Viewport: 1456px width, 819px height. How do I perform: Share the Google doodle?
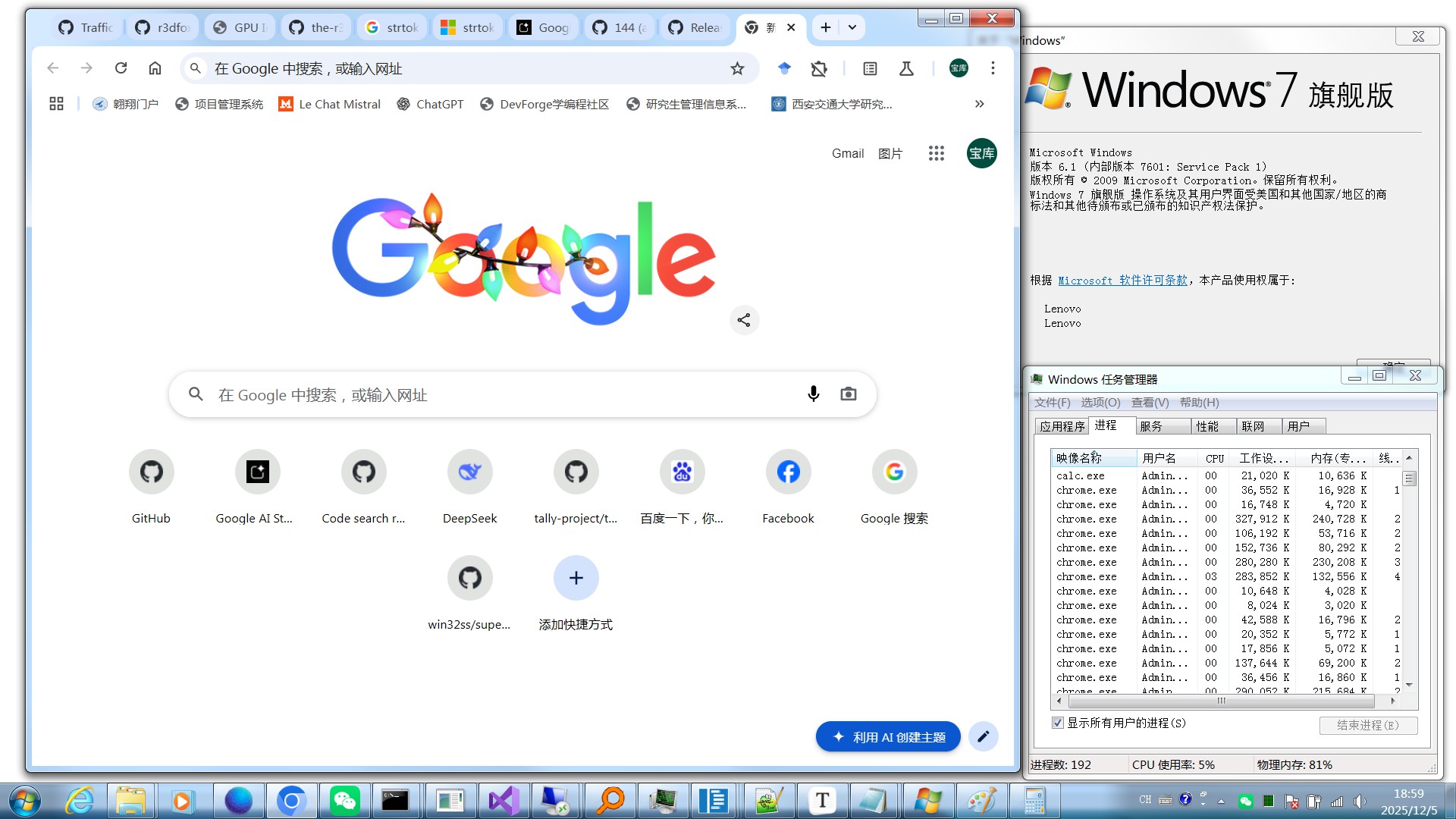(744, 320)
